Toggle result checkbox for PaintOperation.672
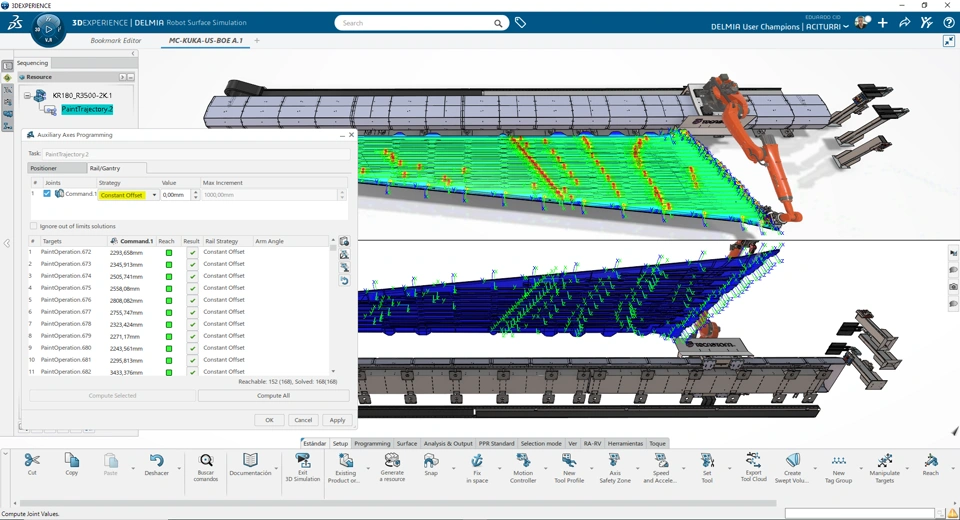This screenshot has height=520, width=960. [x=192, y=252]
